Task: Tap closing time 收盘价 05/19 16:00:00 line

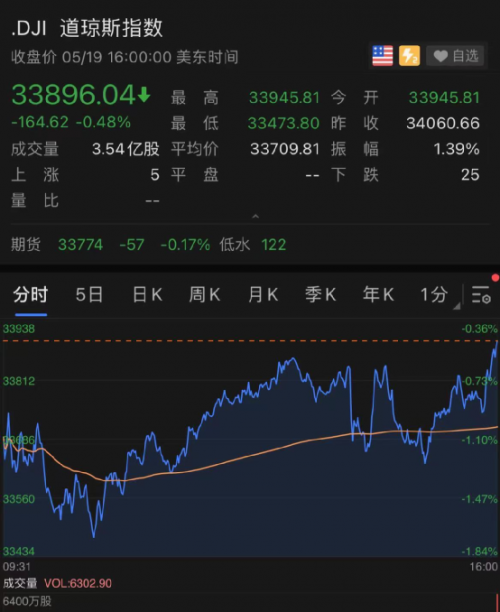Action: point(125,57)
